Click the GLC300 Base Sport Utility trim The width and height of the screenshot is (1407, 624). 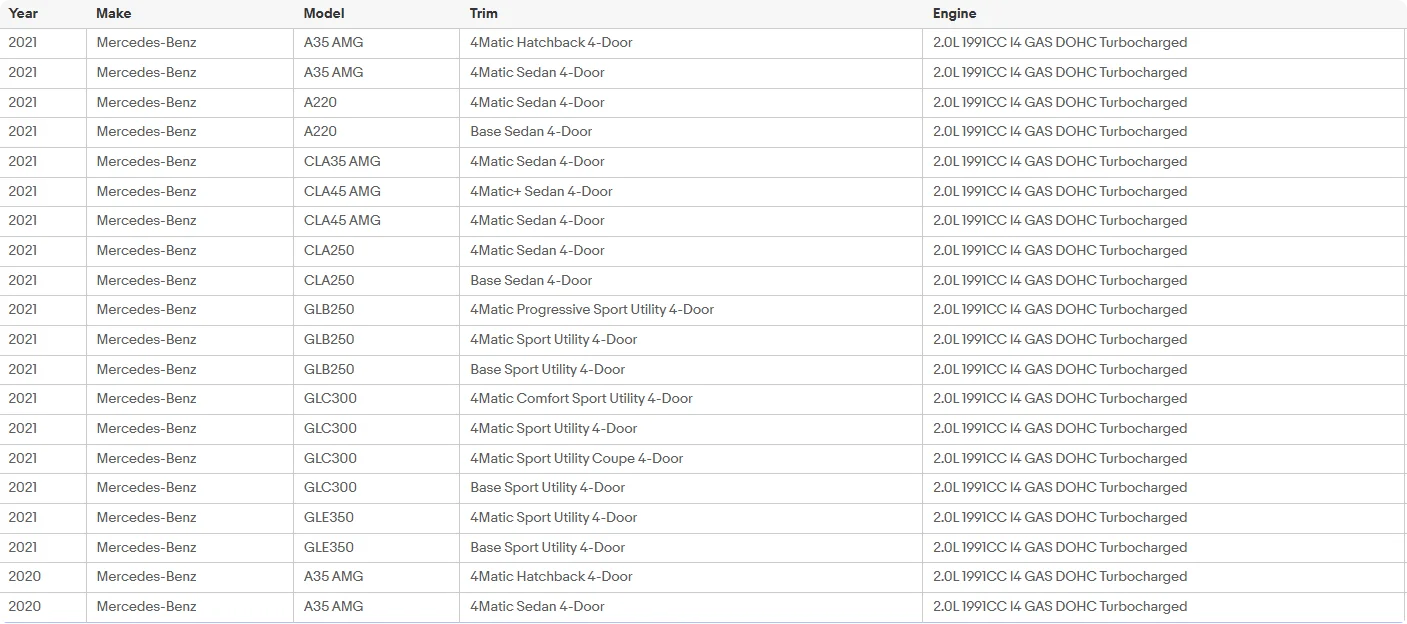click(x=547, y=488)
